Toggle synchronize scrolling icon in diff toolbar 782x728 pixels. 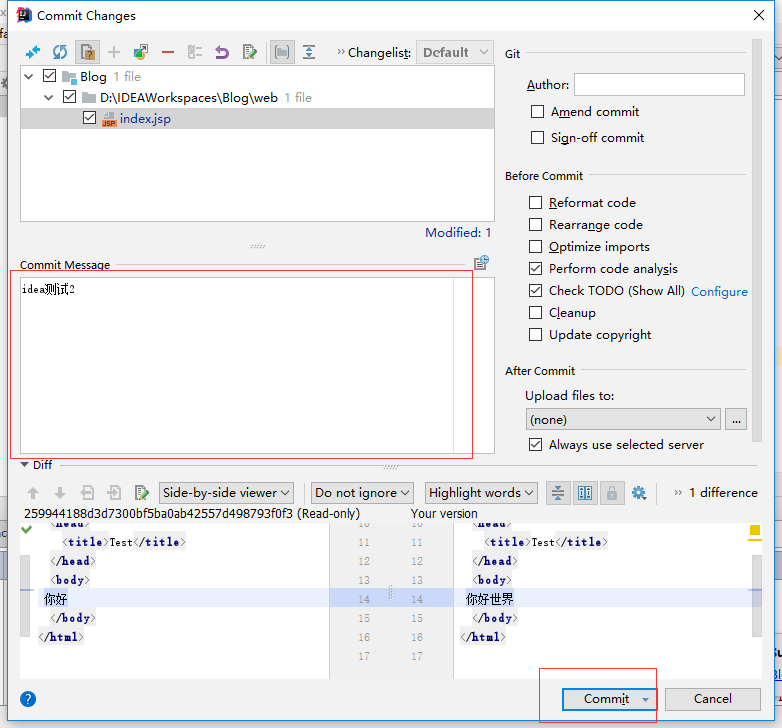click(585, 493)
